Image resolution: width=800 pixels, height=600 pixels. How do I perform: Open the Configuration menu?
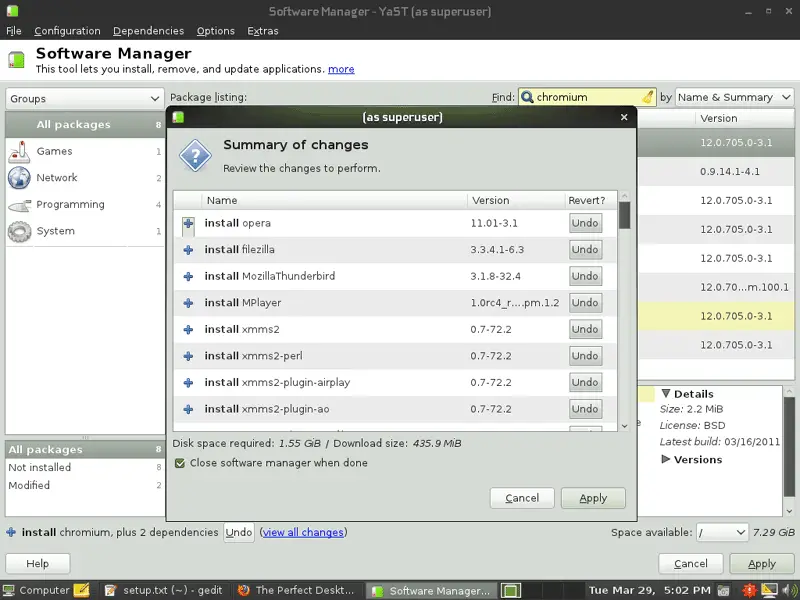coord(67,31)
